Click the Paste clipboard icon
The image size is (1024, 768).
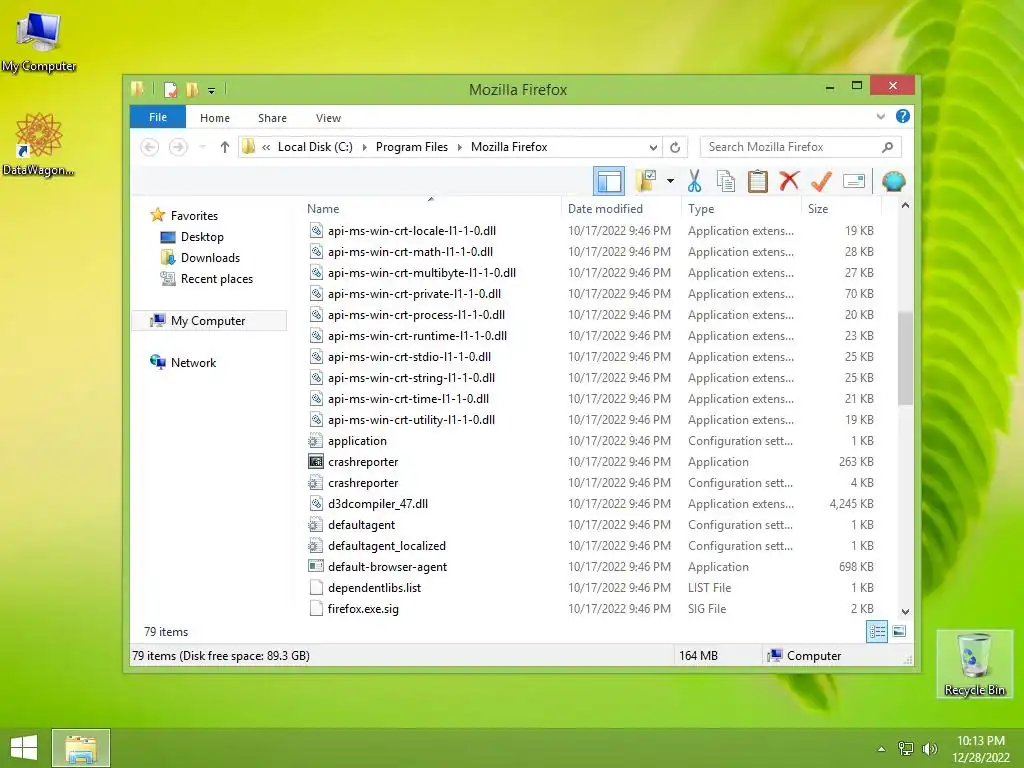(x=758, y=182)
